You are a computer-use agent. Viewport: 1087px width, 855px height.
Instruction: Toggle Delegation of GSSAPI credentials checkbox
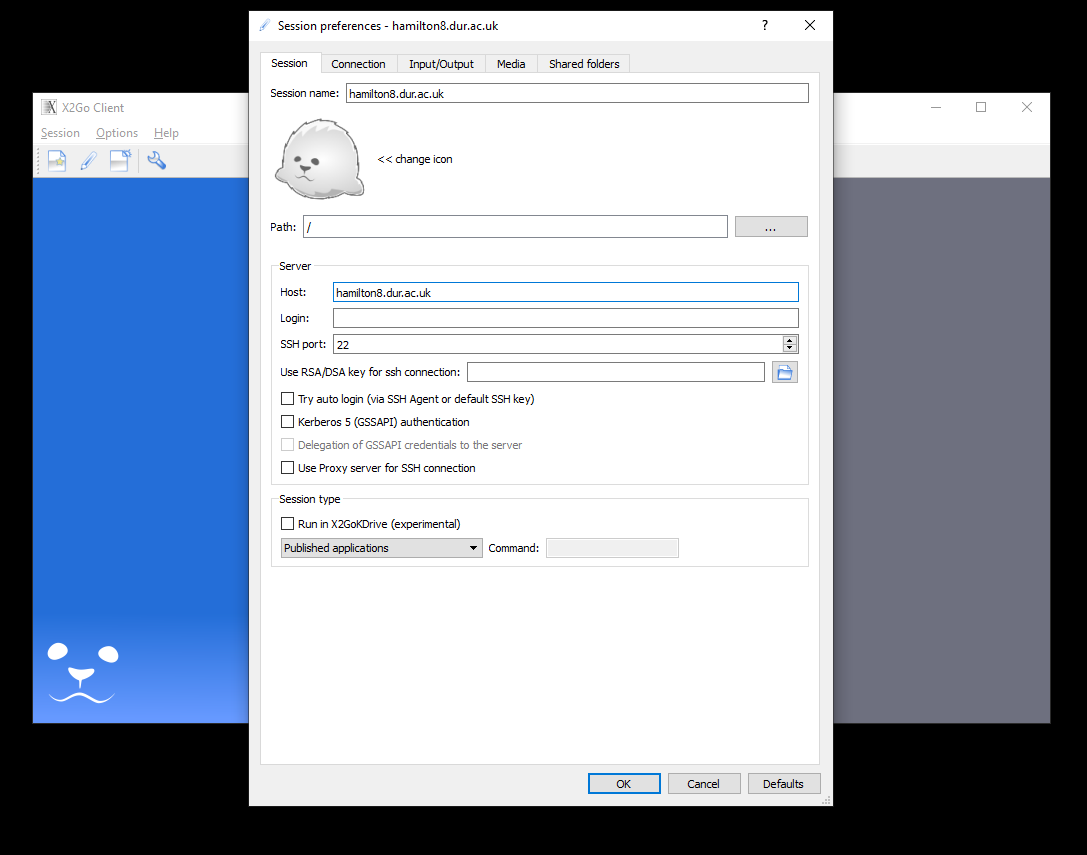287,444
